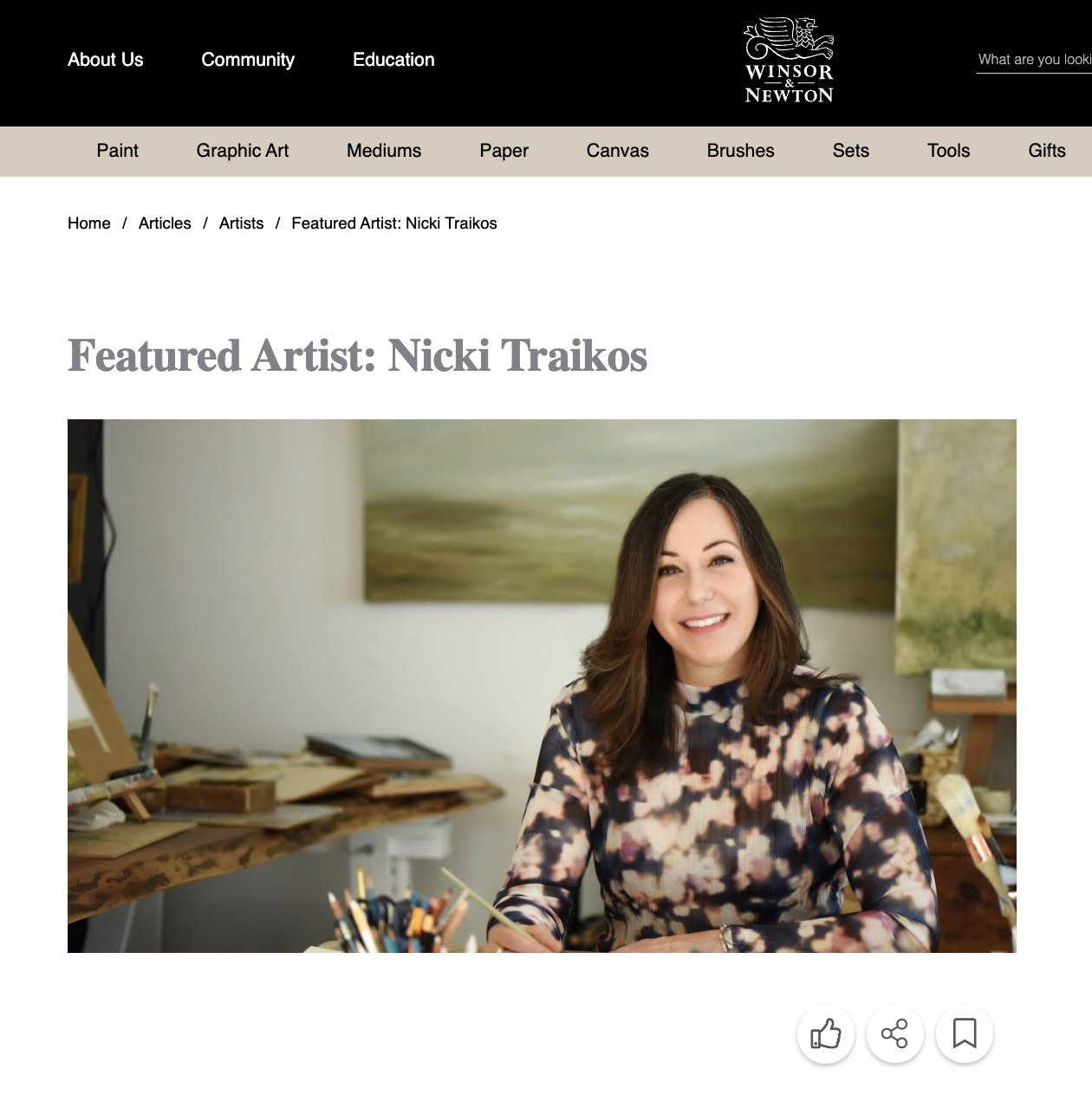This screenshot has height=1095, width=1092.
Task: Open the Tools category
Action: pyautogui.click(x=949, y=151)
